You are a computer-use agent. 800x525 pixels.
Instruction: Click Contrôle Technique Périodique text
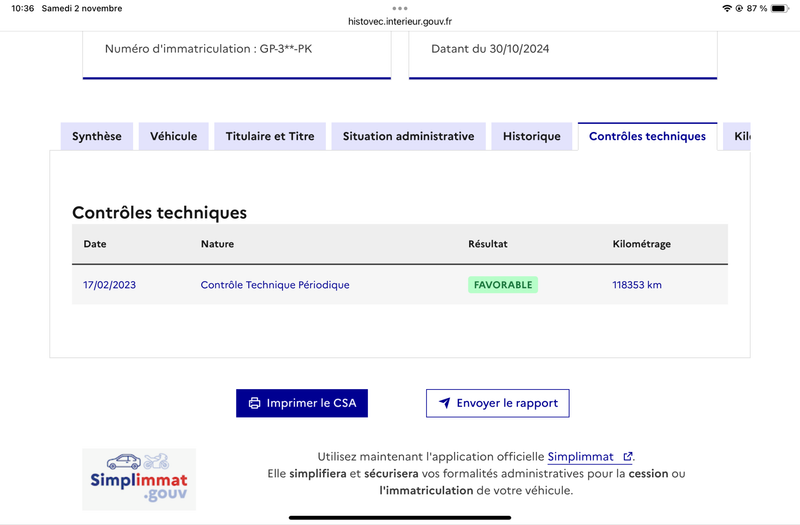(275, 285)
